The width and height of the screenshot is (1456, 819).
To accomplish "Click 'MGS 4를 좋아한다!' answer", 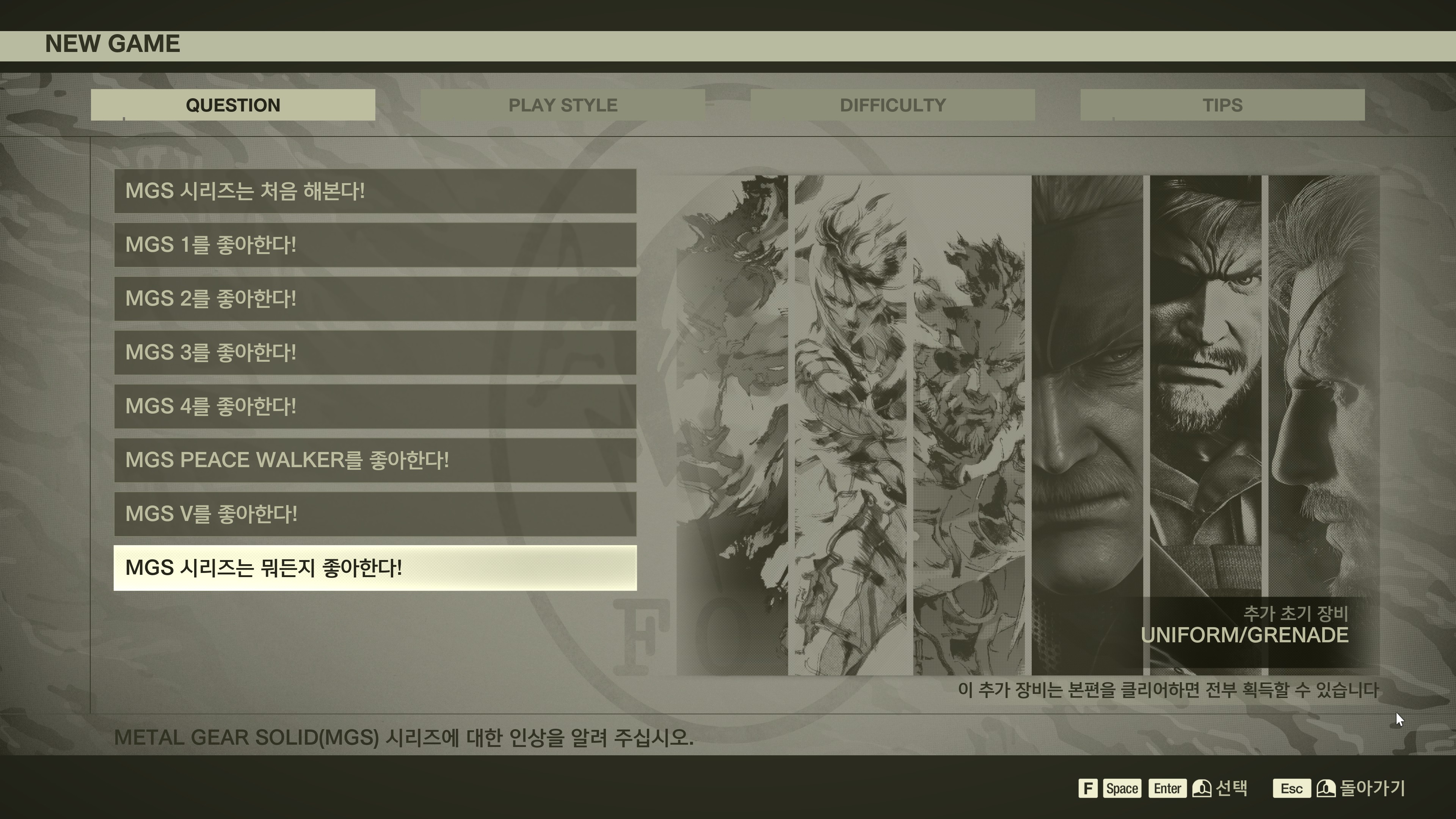I will pos(375,406).
